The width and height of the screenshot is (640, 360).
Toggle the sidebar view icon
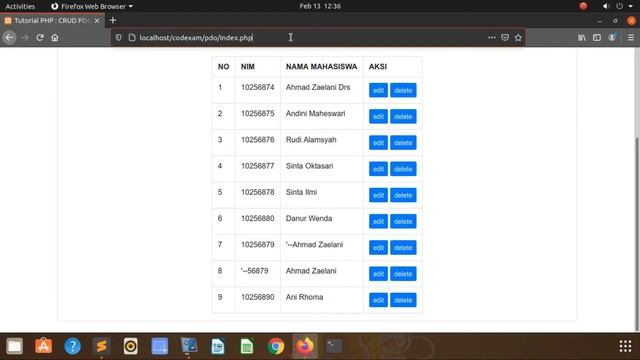[x=597, y=38]
